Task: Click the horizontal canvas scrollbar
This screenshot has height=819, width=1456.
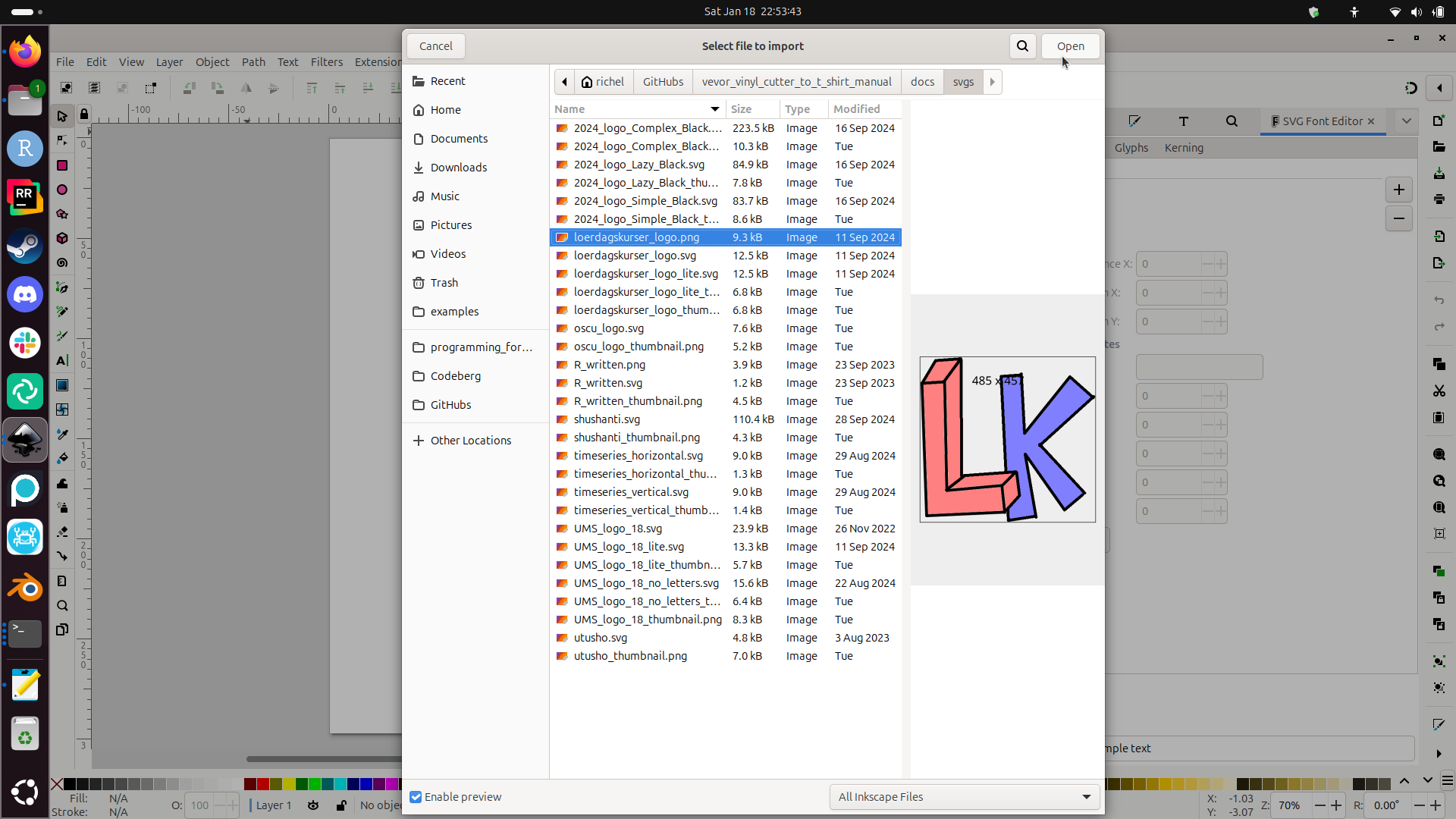Action: click(323, 759)
